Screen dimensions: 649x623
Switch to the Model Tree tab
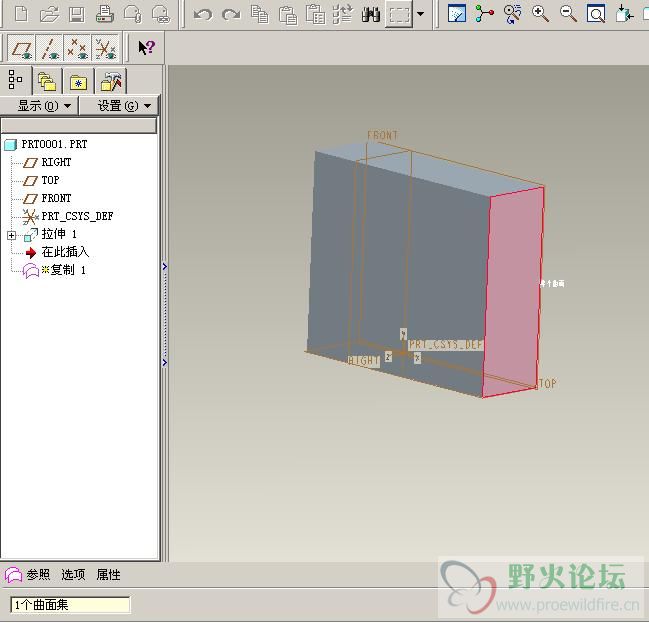(16, 79)
